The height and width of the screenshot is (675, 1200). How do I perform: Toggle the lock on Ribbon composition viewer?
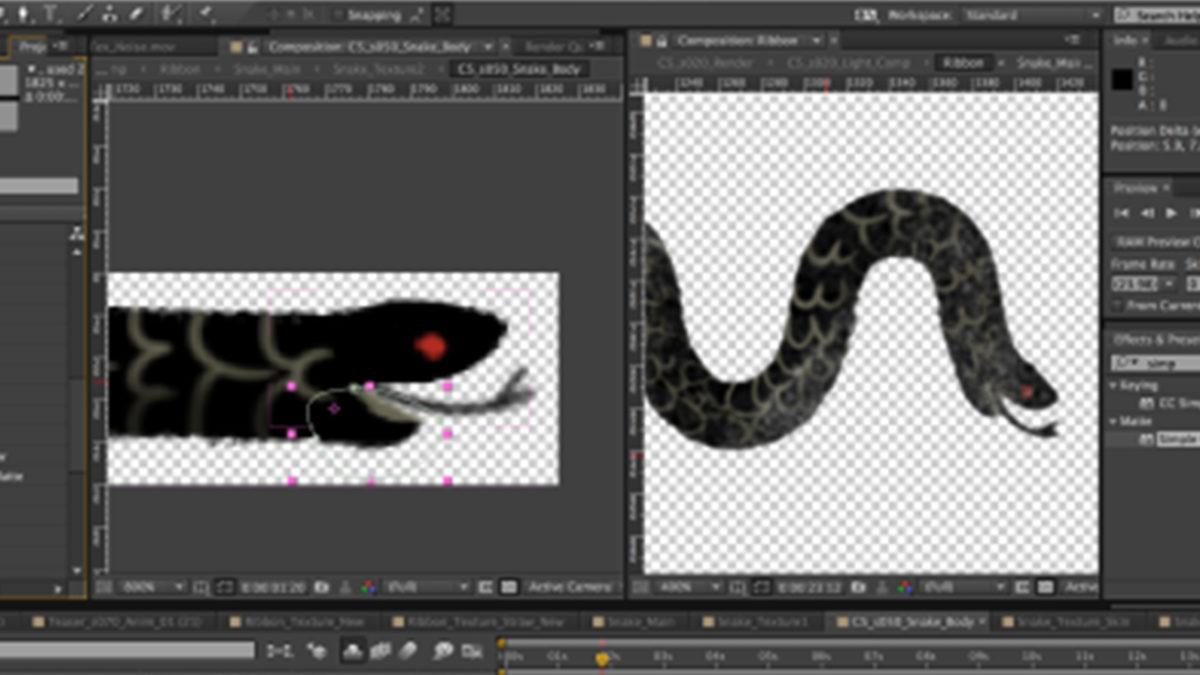pyautogui.click(x=661, y=41)
